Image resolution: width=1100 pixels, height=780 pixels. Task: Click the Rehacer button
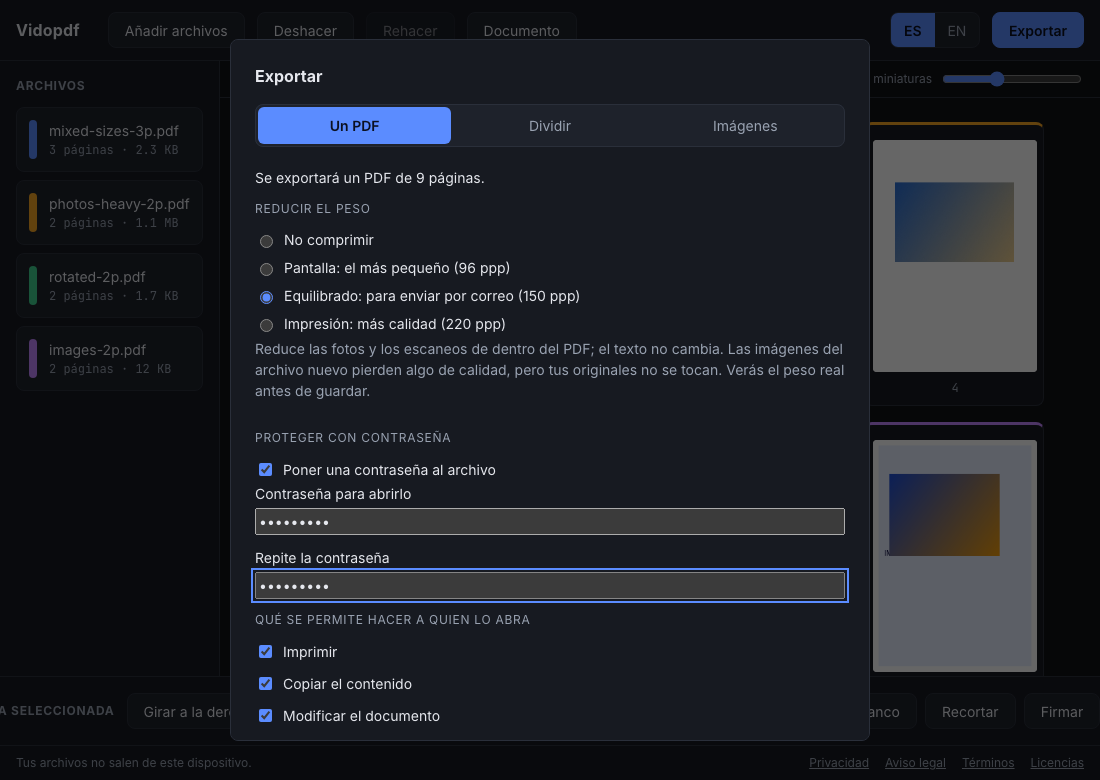click(410, 31)
